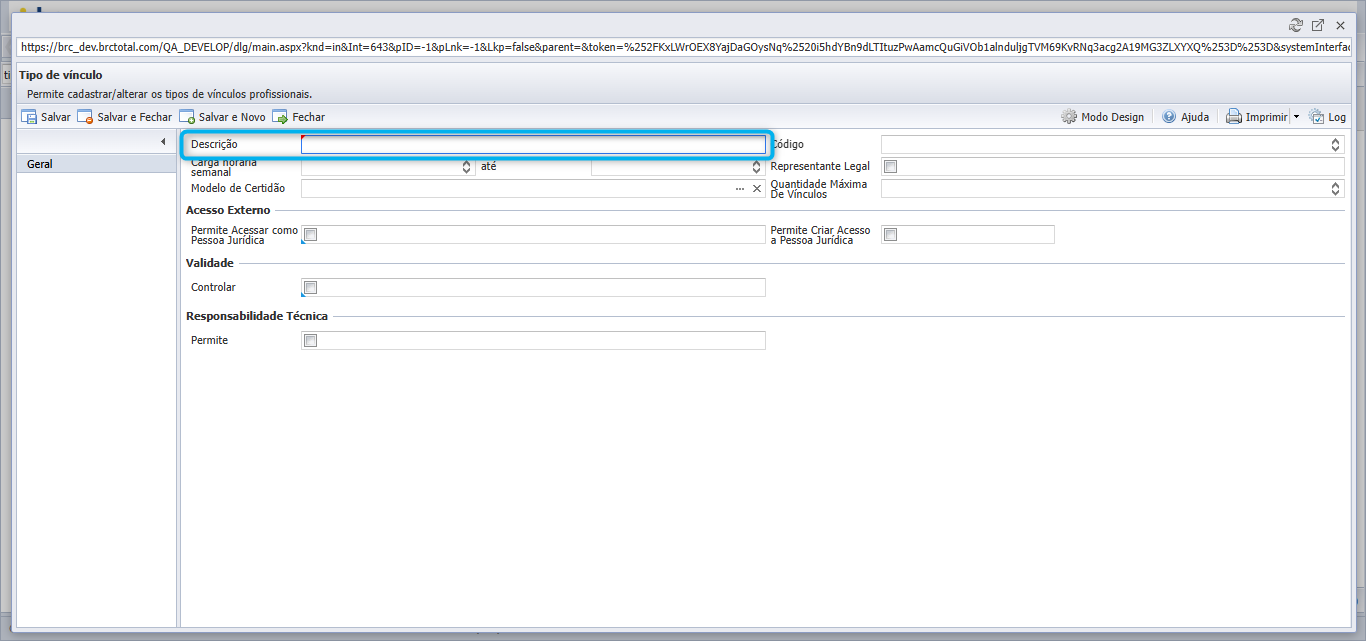Click the Tipo de vínculo title text
This screenshot has height=641, width=1366.
[x=61, y=75]
